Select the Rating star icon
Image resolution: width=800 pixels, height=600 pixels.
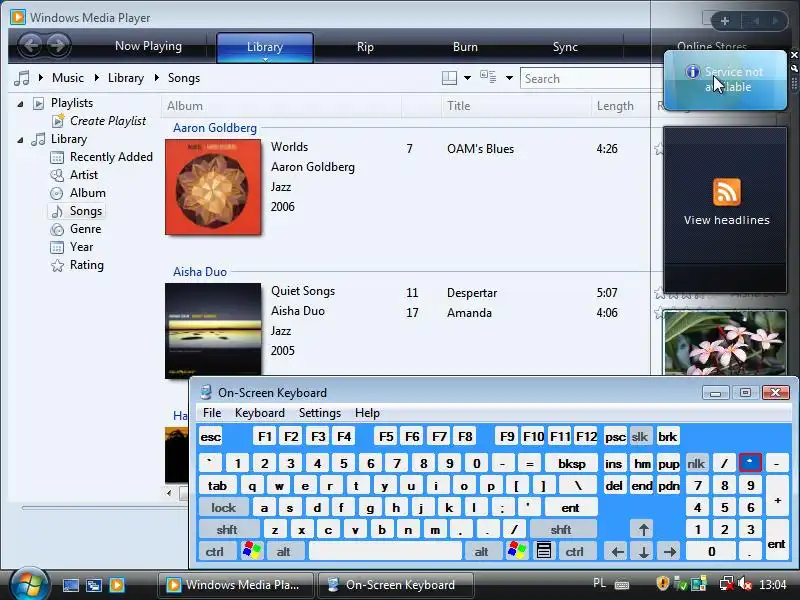coord(57,265)
